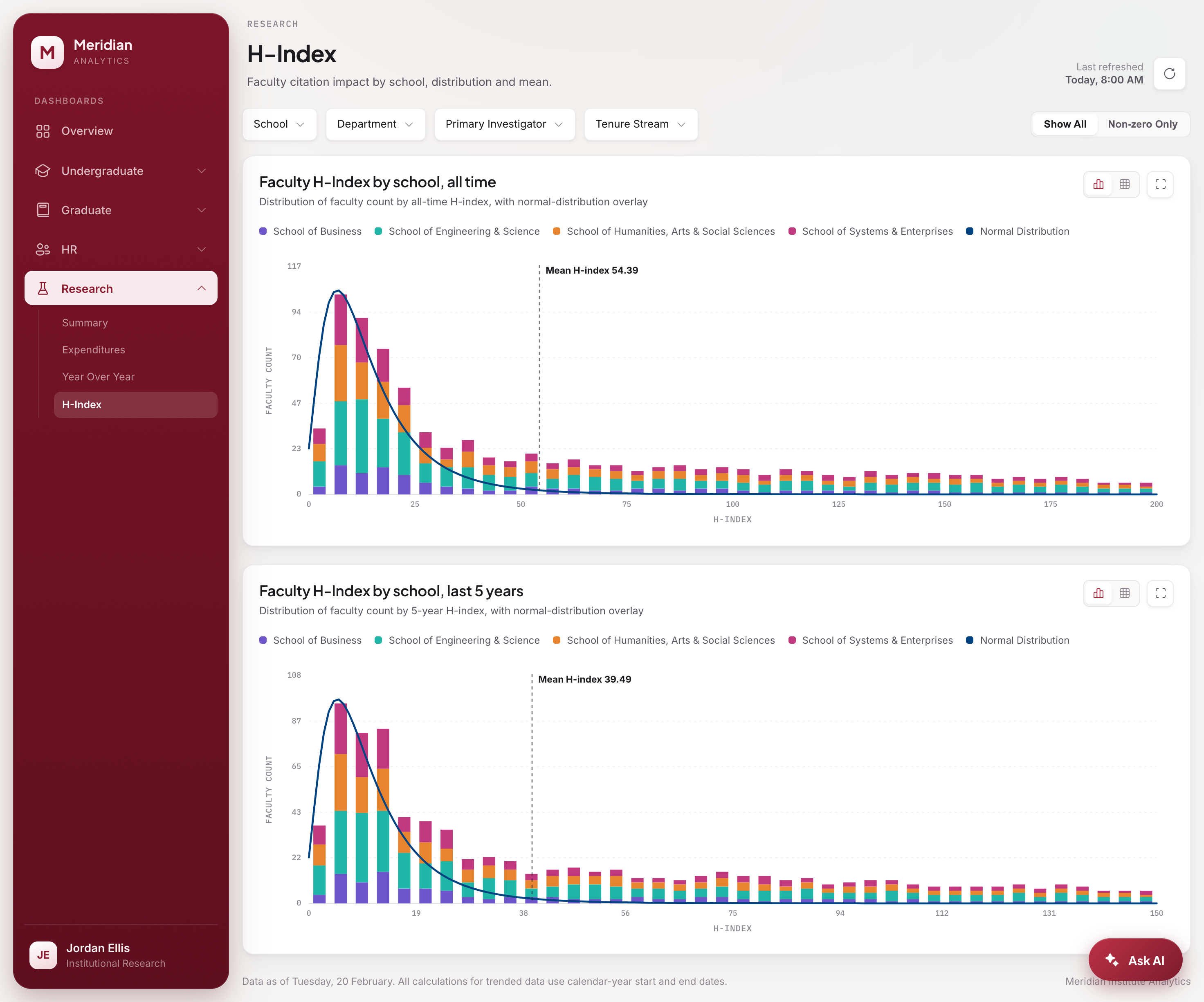Click the Institutional Research role text
The height and width of the screenshot is (1002, 1204).
pyautogui.click(x=116, y=964)
